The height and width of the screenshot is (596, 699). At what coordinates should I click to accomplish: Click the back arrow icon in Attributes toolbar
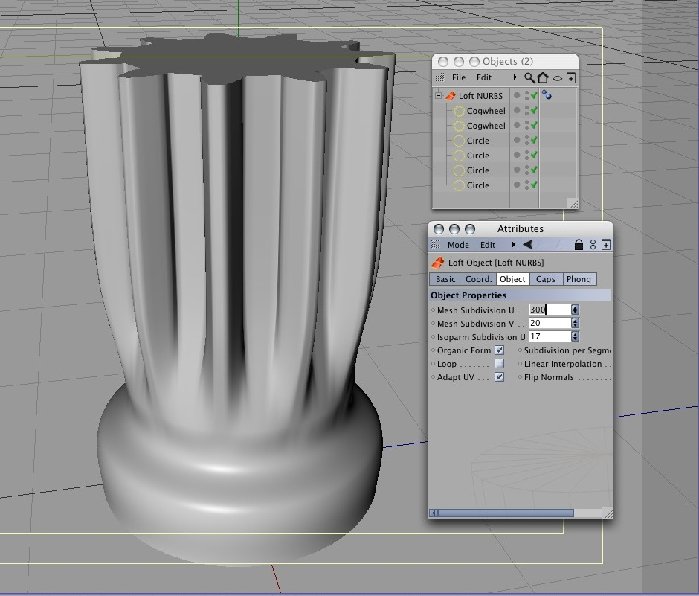[x=527, y=244]
